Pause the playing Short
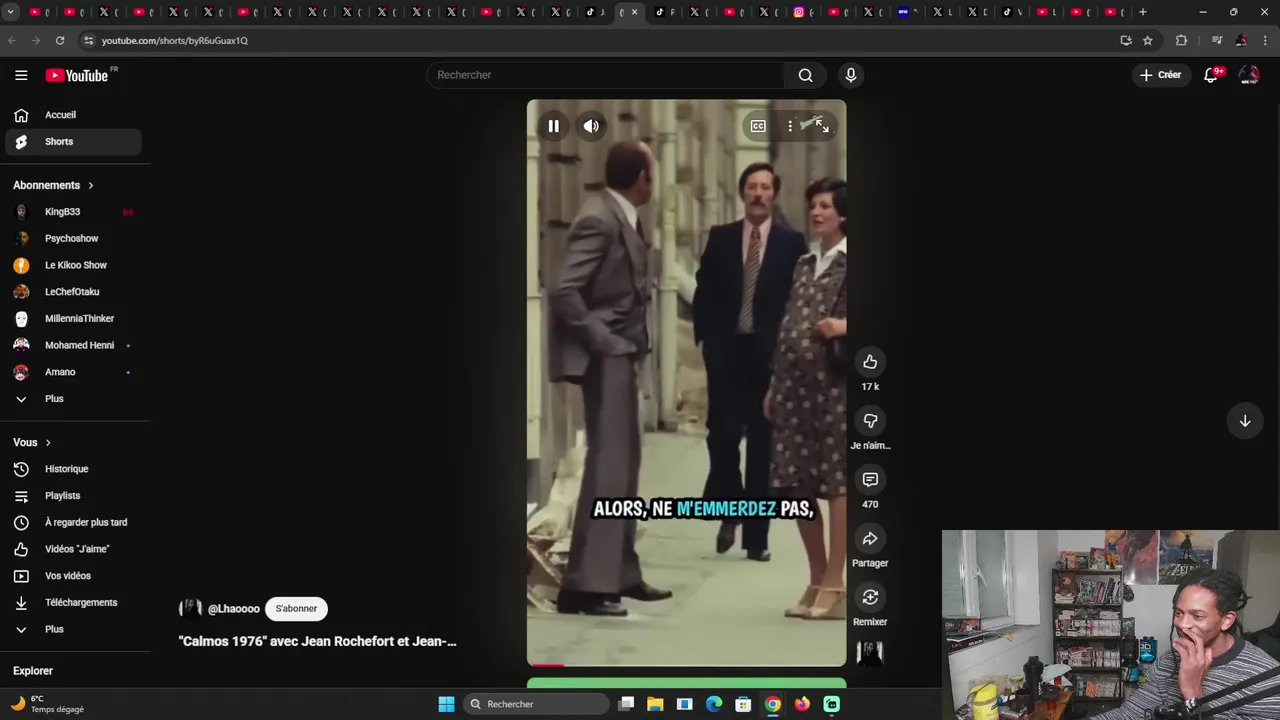1280x720 pixels. click(553, 126)
